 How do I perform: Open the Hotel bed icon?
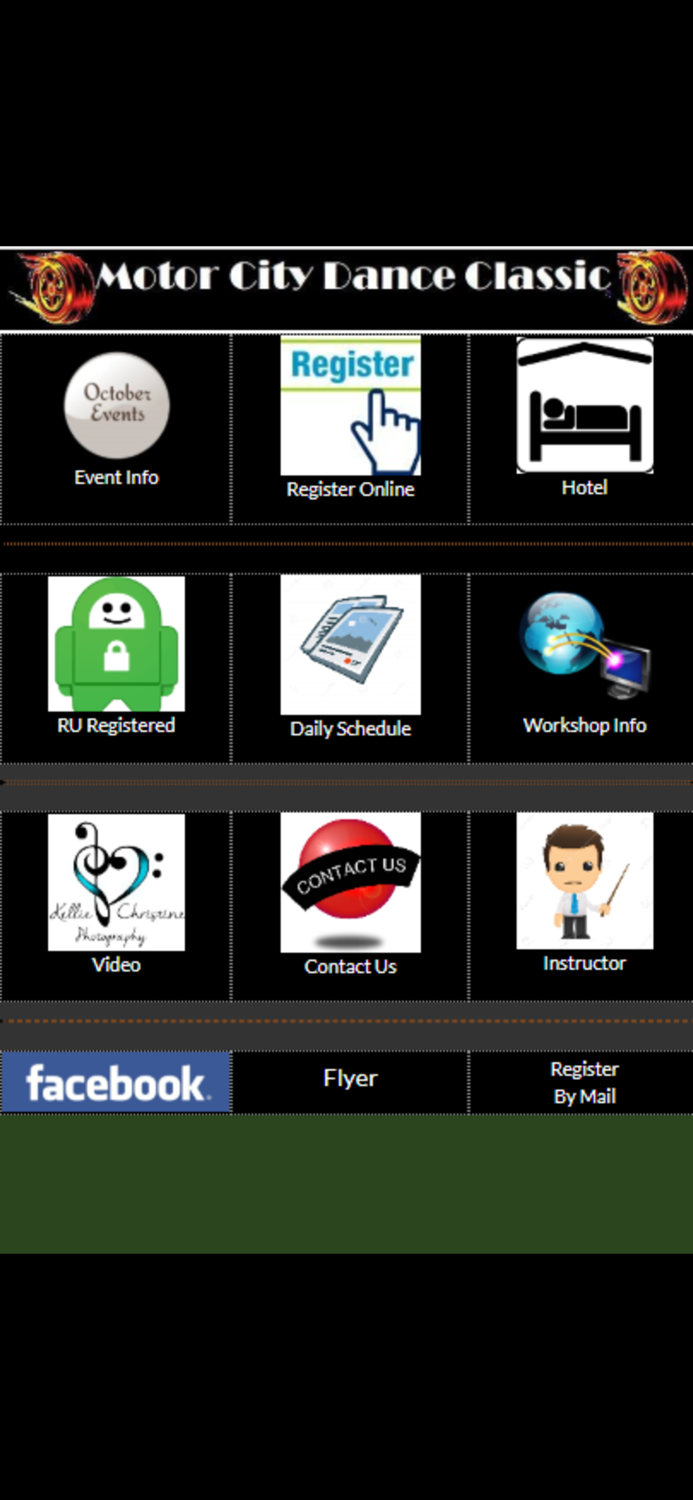coord(585,405)
